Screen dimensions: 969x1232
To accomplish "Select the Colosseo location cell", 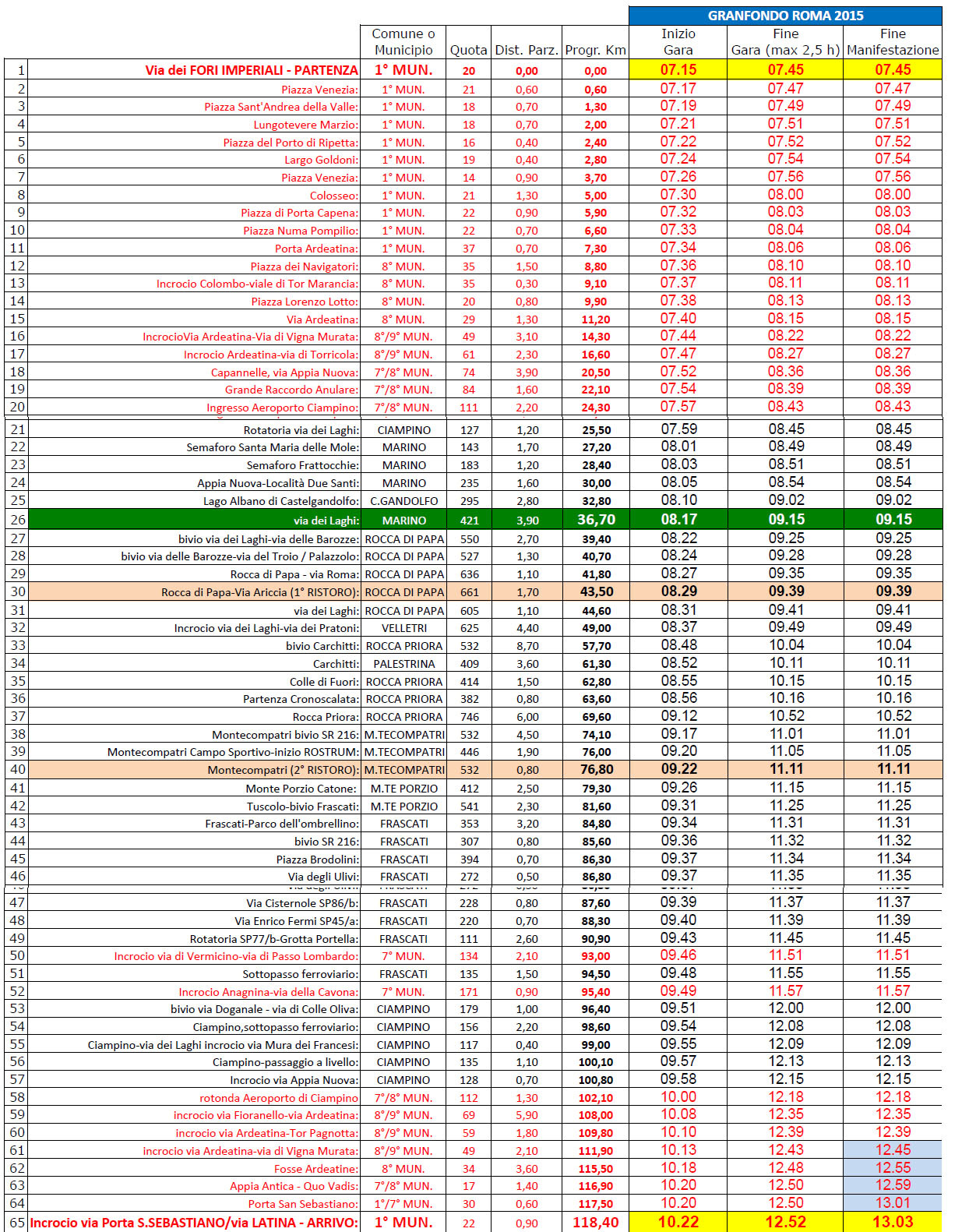I will 334,196.
